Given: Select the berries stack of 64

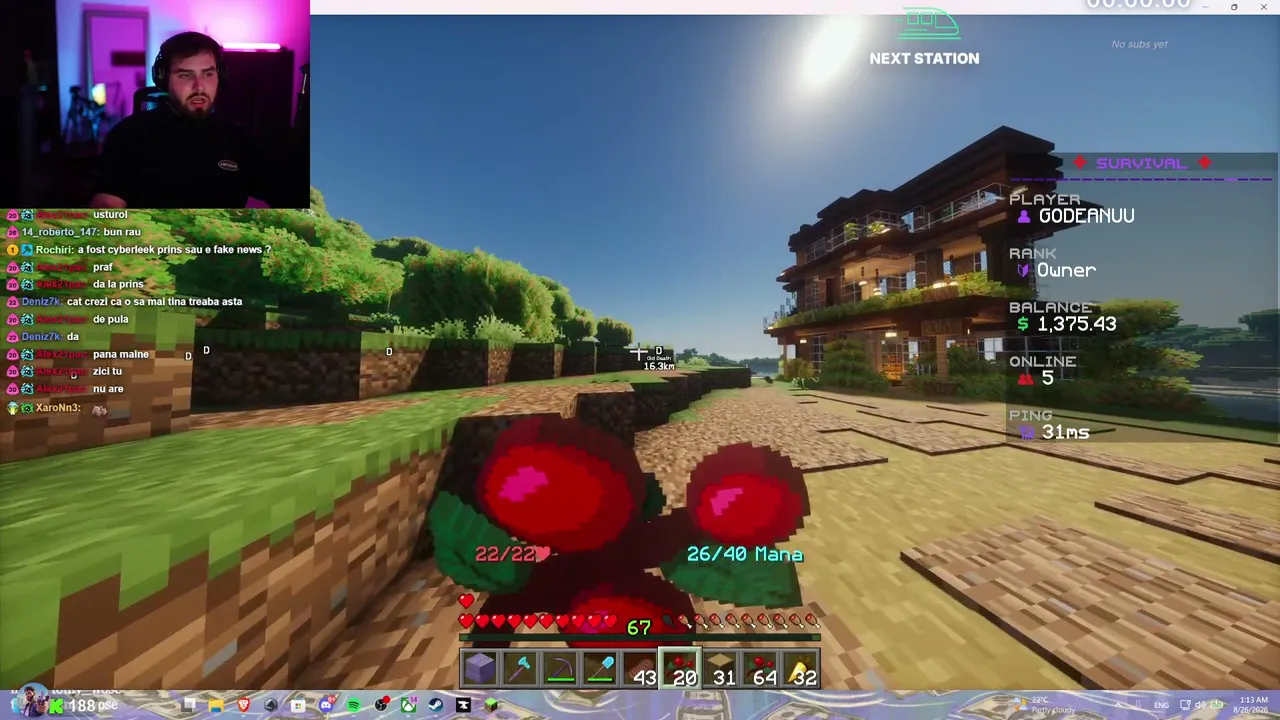Looking at the screenshot, I should pos(760,669).
